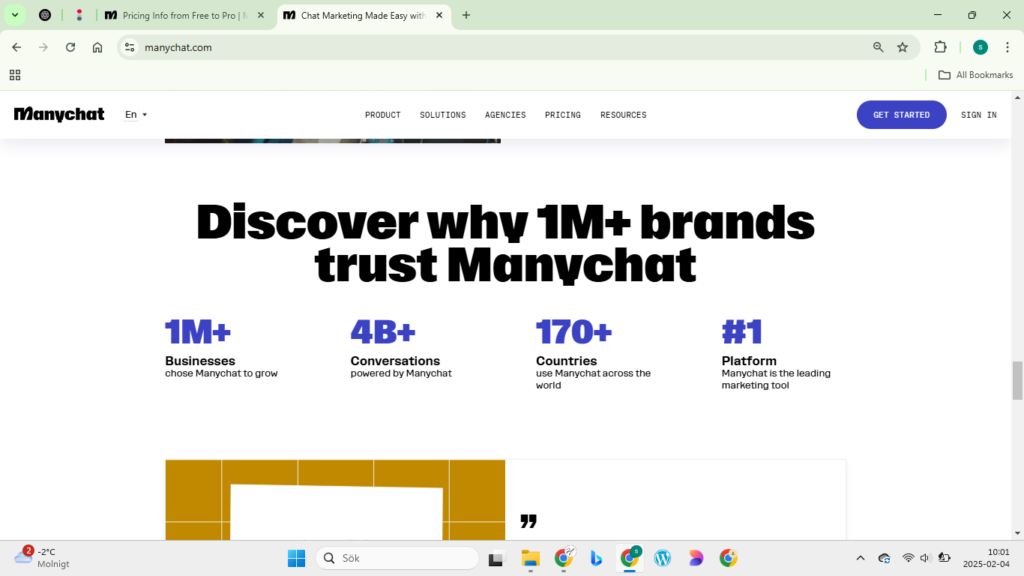This screenshot has height=576, width=1024.
Task: Open the SOLUTIONS menu
Action: tap(443, 115)
